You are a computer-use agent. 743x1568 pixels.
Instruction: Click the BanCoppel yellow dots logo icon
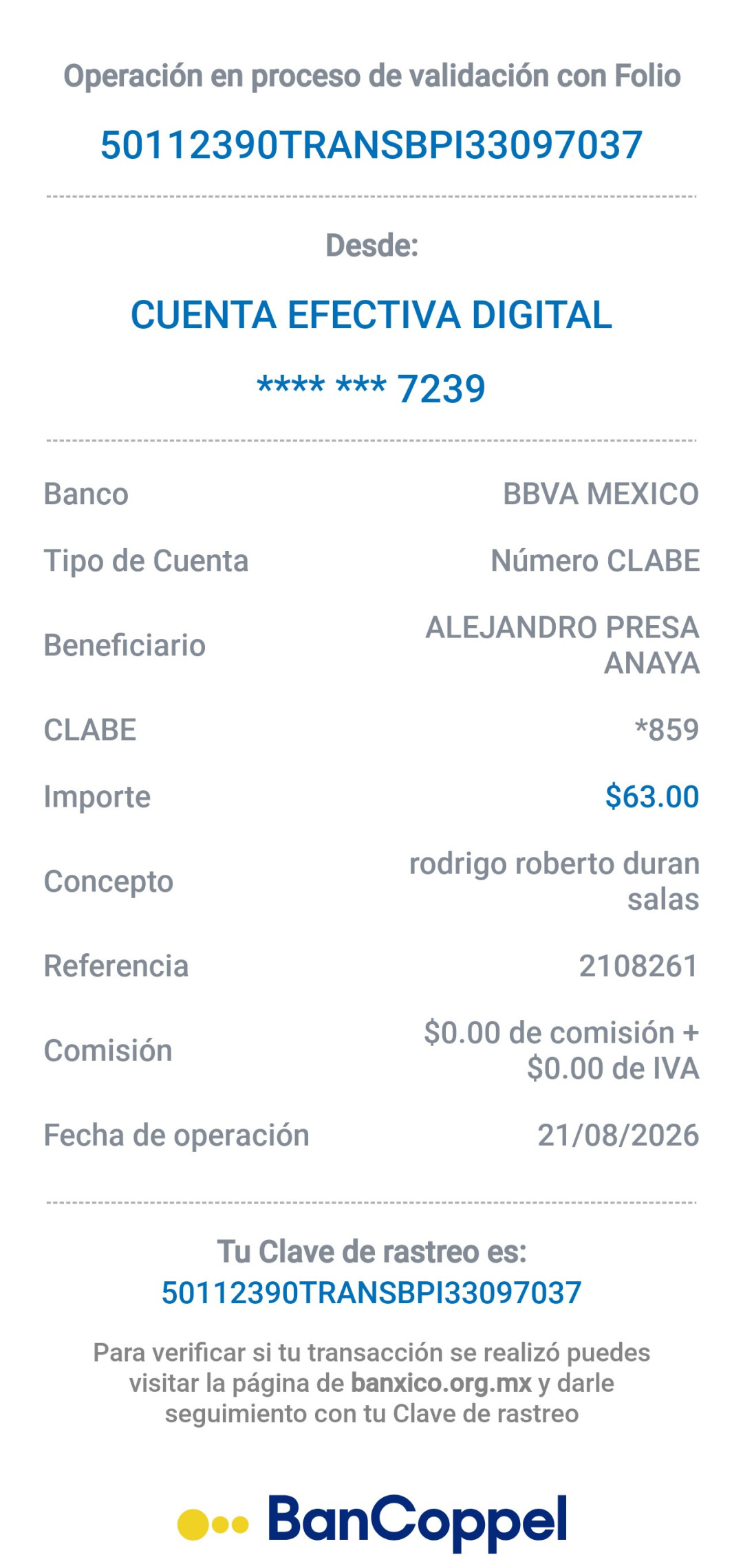213,1525
